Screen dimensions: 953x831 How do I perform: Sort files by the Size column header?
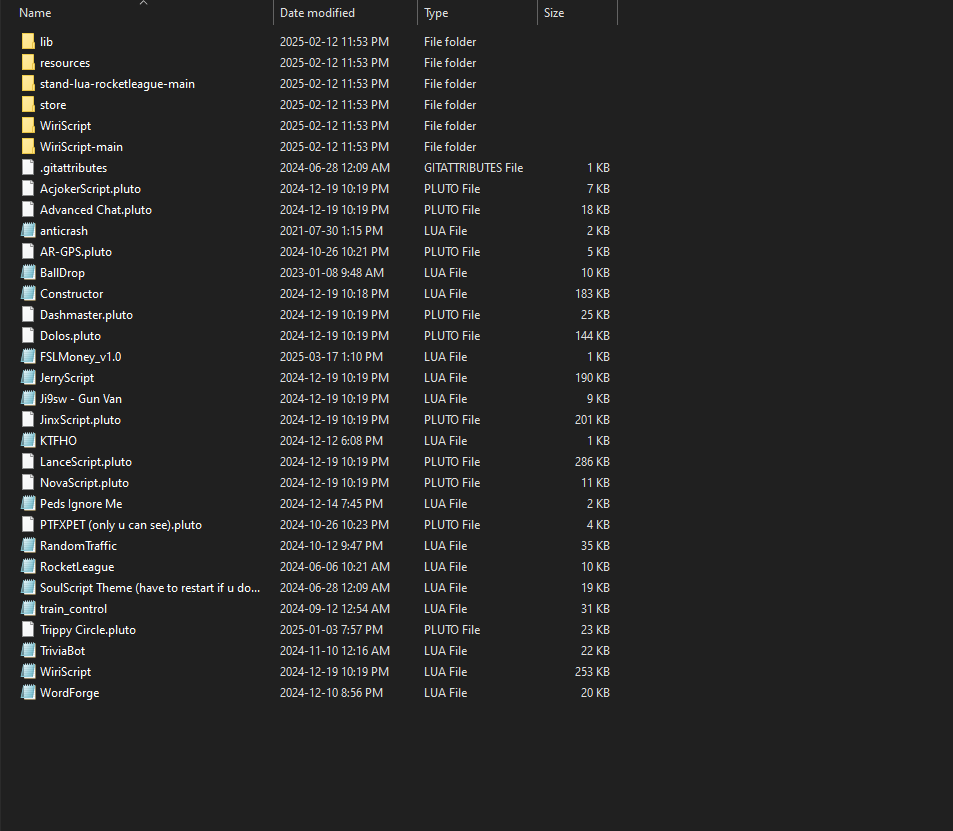click(554, 13)
